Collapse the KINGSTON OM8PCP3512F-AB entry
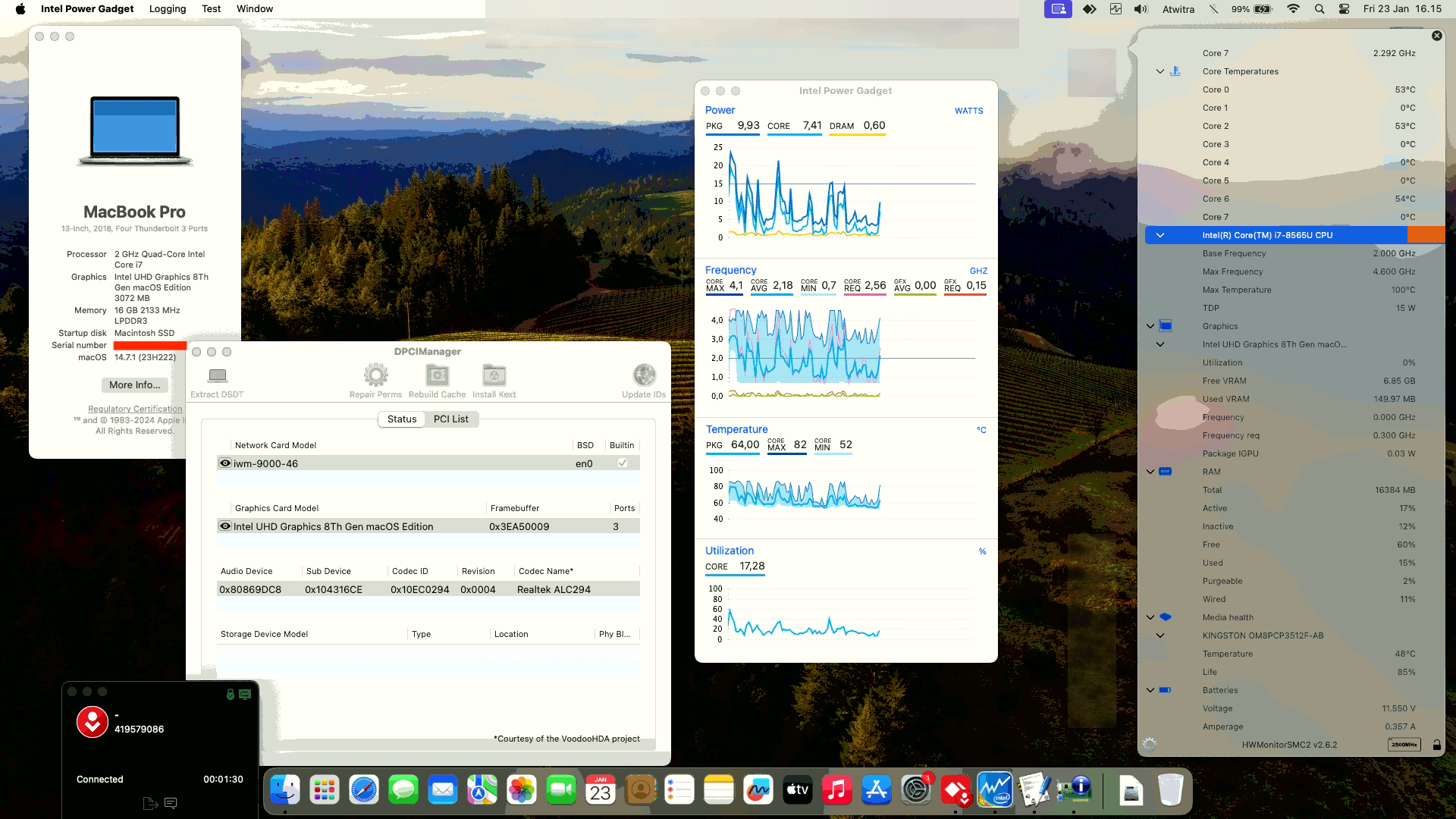This screenshot has width=1456, height=819. click(x=1159, y=635)
